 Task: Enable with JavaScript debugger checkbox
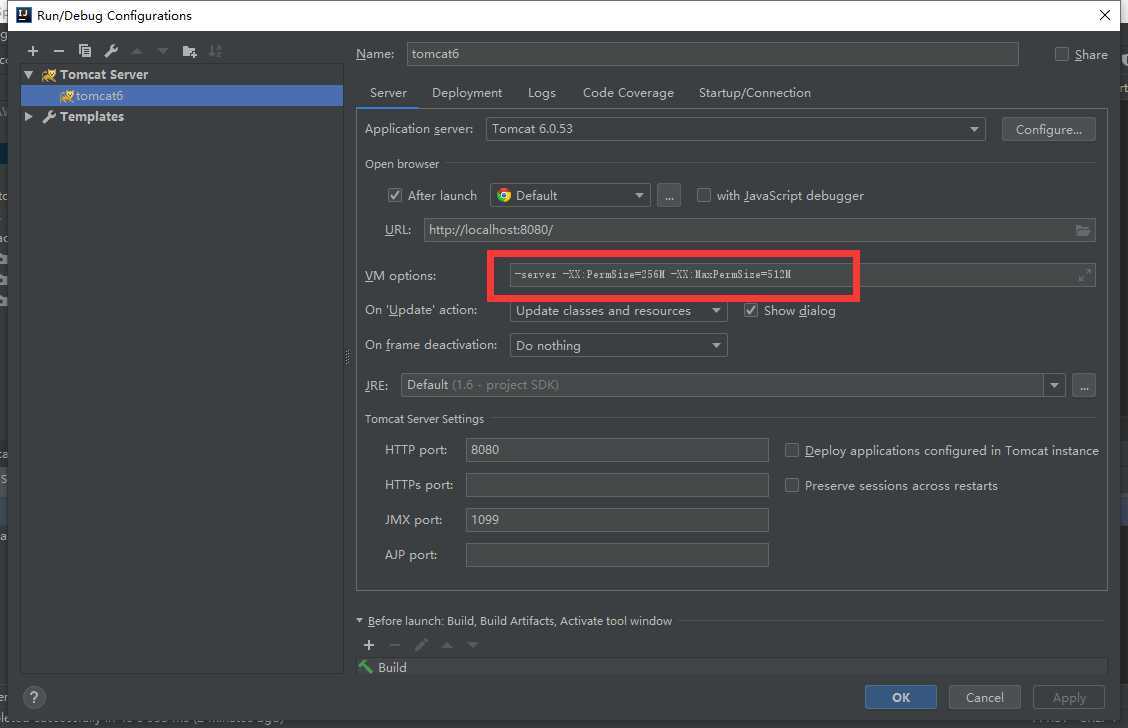(x=704, y=196)
